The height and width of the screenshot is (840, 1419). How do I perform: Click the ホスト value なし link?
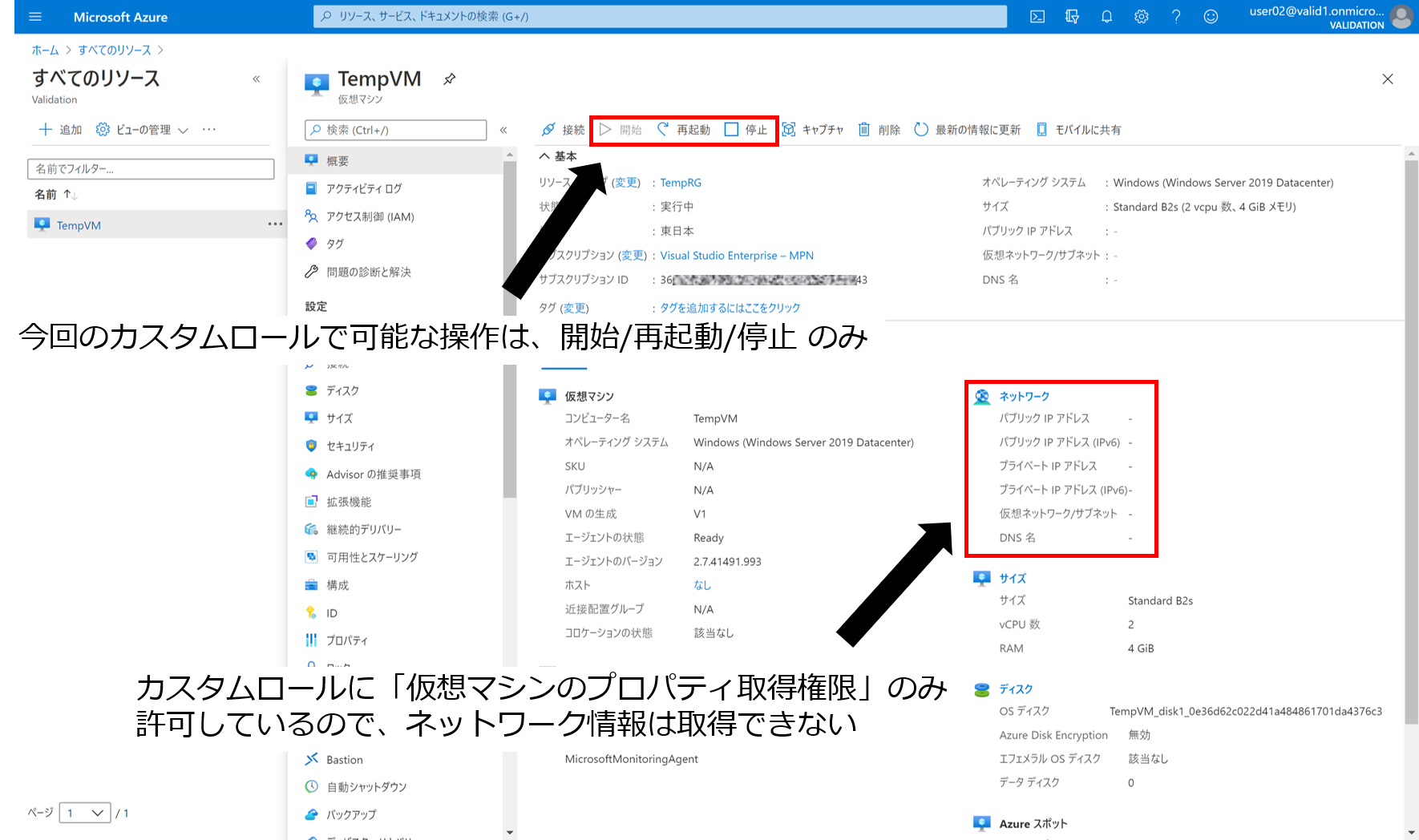[702, 586]
